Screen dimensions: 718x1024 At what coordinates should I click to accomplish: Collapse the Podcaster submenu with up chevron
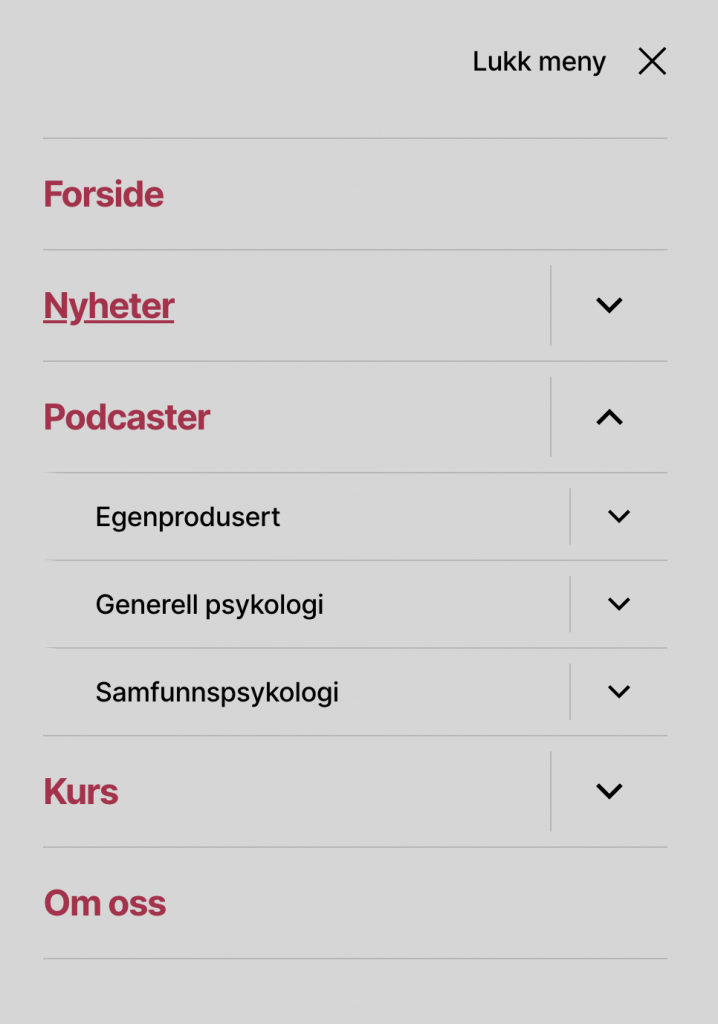[x=609, y=417]
